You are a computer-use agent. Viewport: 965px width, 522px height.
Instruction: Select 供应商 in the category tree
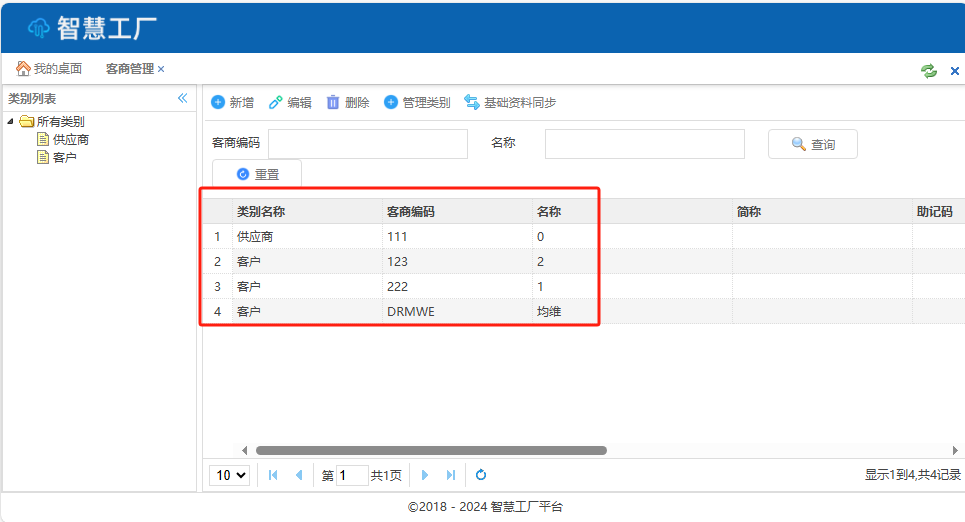coord(70,140)
